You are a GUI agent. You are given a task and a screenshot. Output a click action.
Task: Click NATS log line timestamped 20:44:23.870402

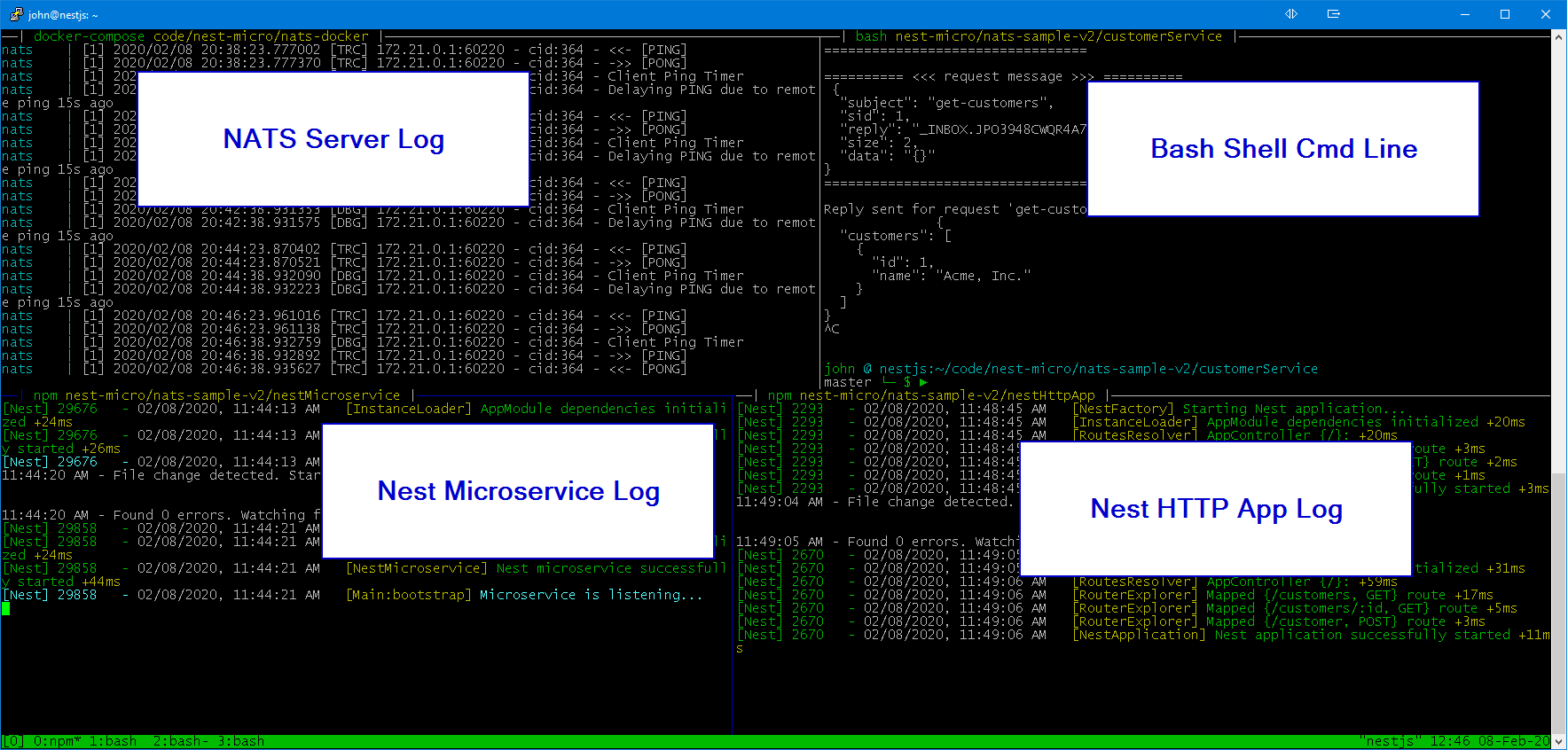[x=344, y=249]
